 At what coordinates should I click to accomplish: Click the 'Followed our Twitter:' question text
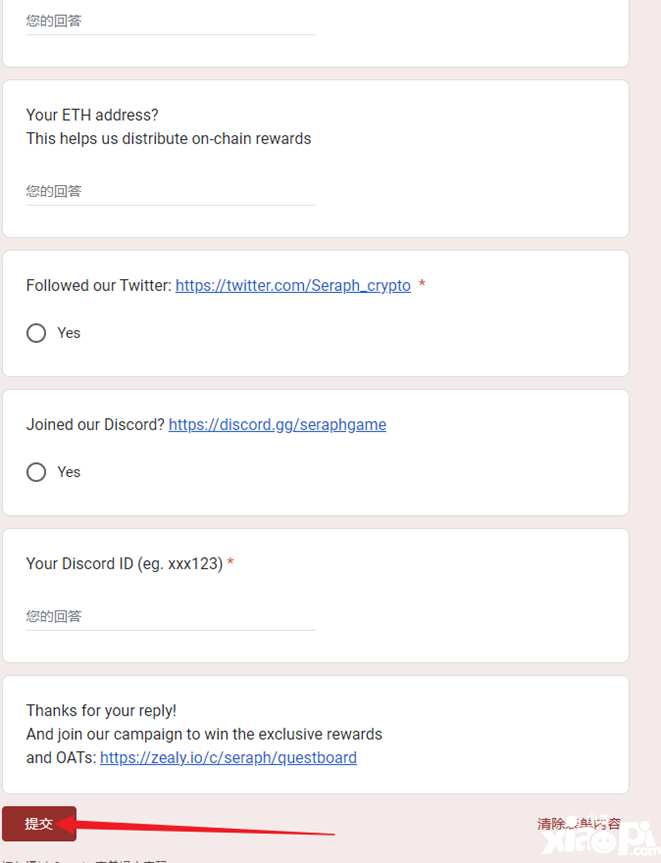tap(99, 285)
